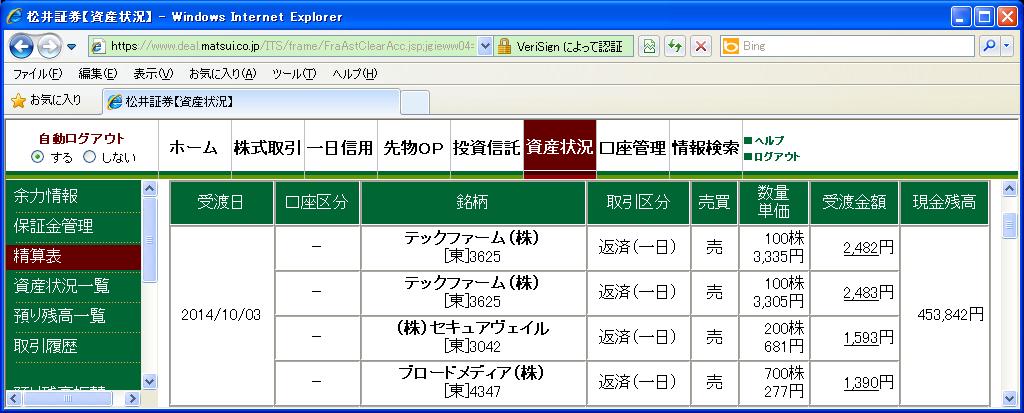
Task: Open 精算表 in the sidebar
Action: coord(72,256)
